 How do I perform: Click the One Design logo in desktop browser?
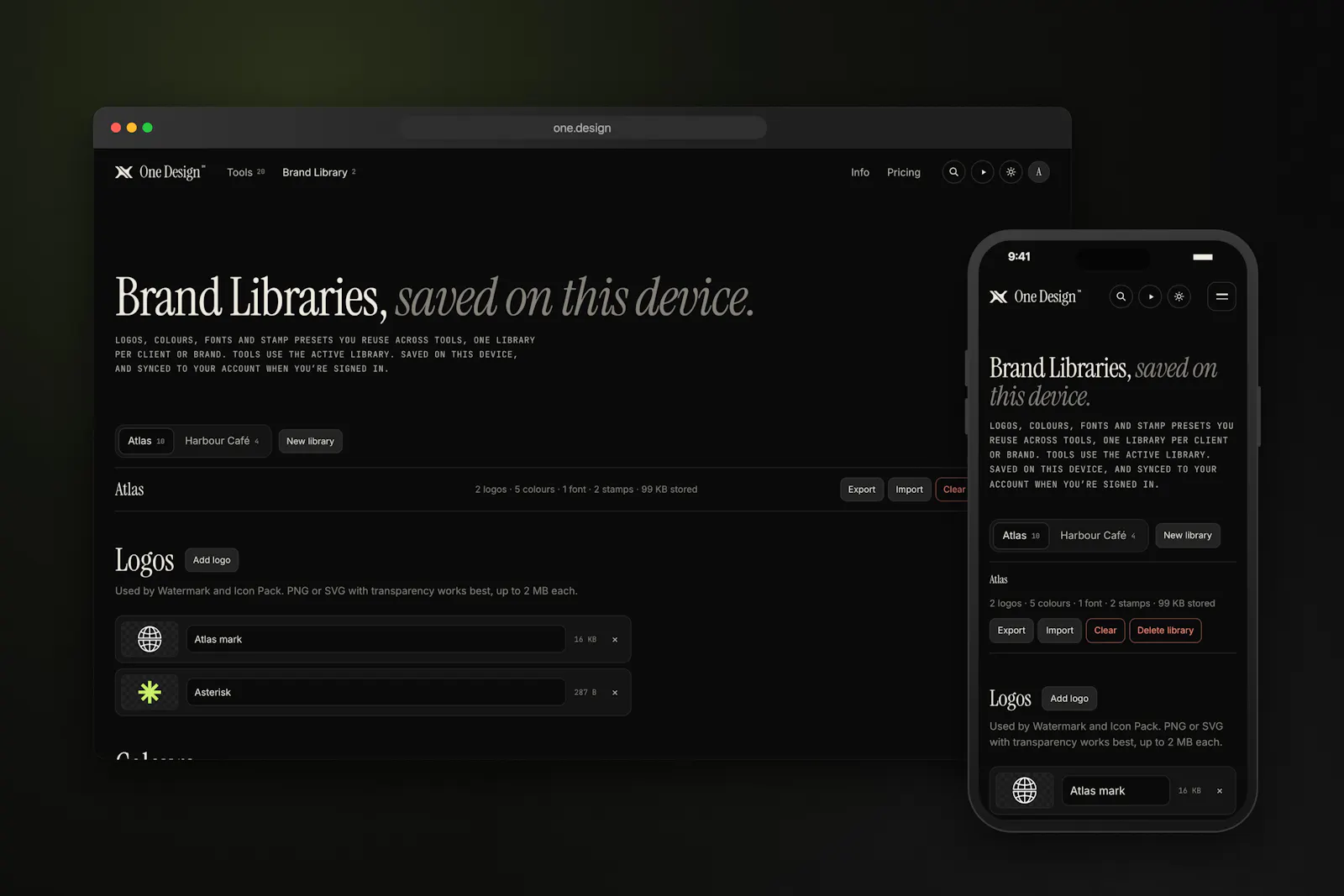(x=160, y=172)
